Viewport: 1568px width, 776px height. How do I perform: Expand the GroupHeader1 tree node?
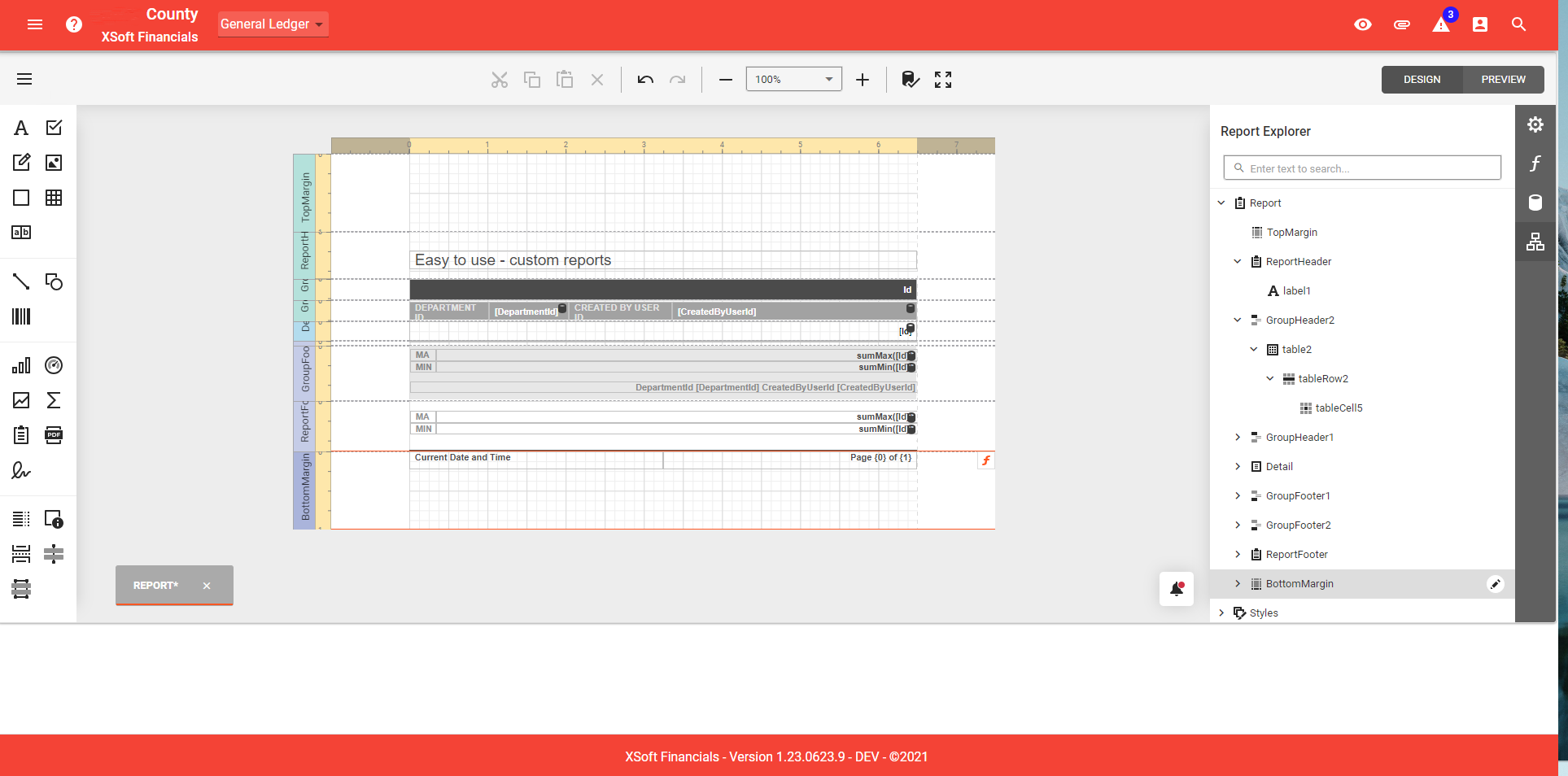point(1238,438)
